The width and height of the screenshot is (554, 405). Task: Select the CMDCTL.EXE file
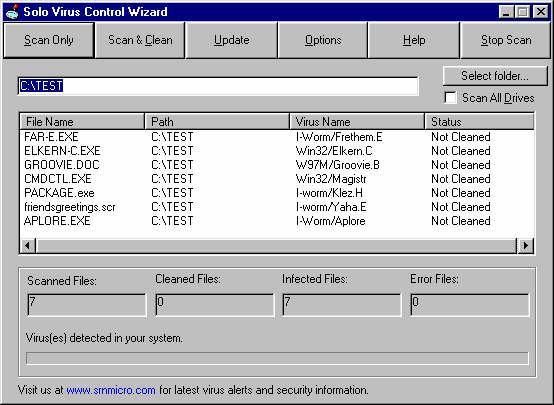(x=58, y=179)
